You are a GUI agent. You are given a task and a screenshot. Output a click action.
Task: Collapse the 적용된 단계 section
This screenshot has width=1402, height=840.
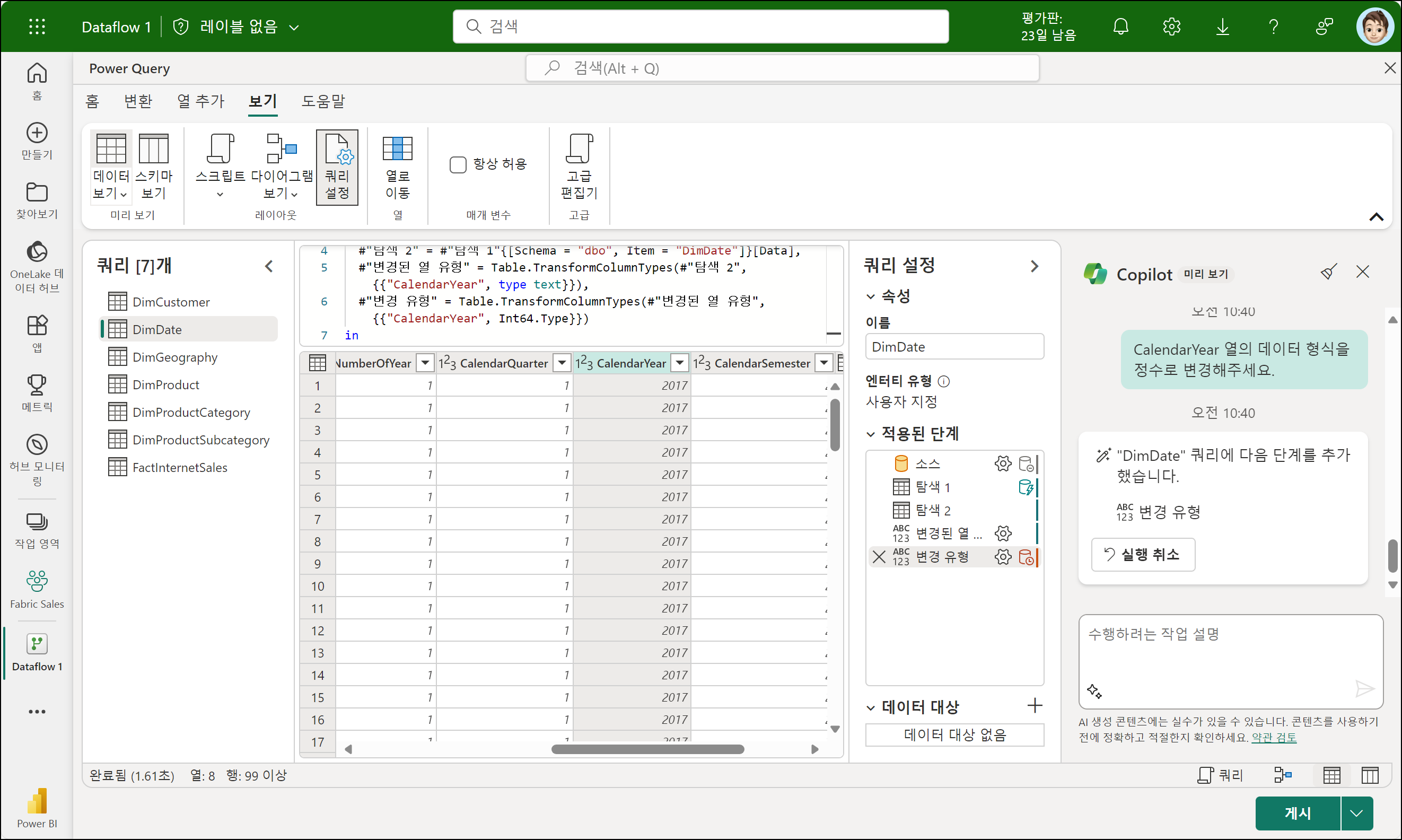(x=871, y=434)
